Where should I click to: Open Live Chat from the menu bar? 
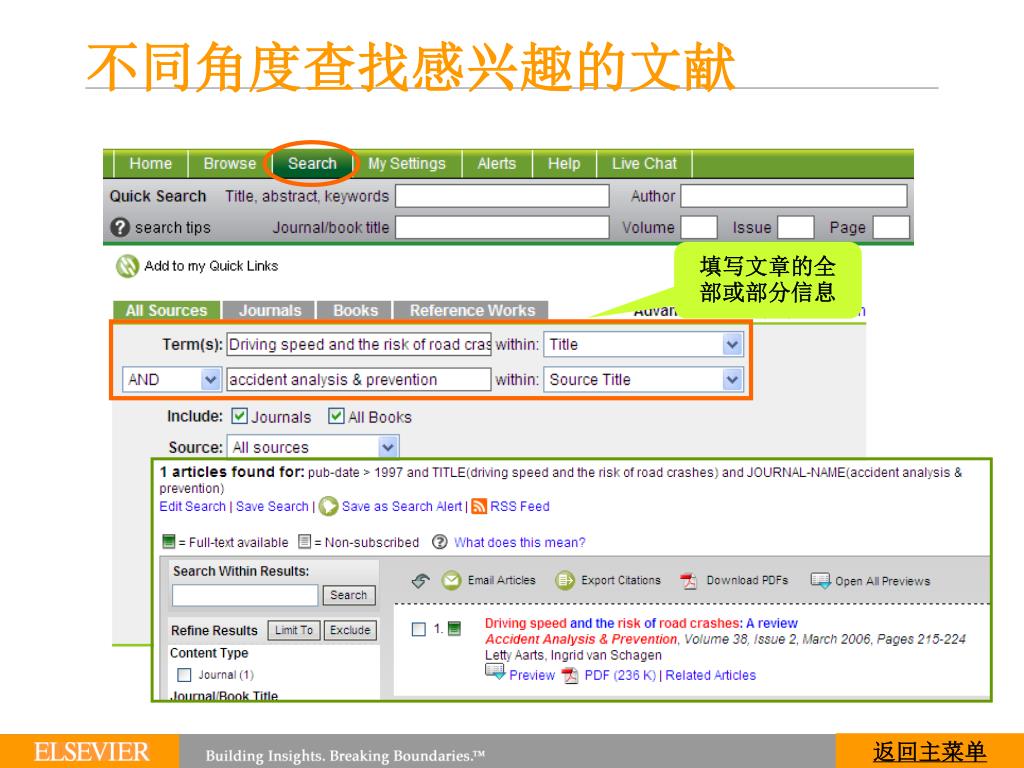pos(645,163)
